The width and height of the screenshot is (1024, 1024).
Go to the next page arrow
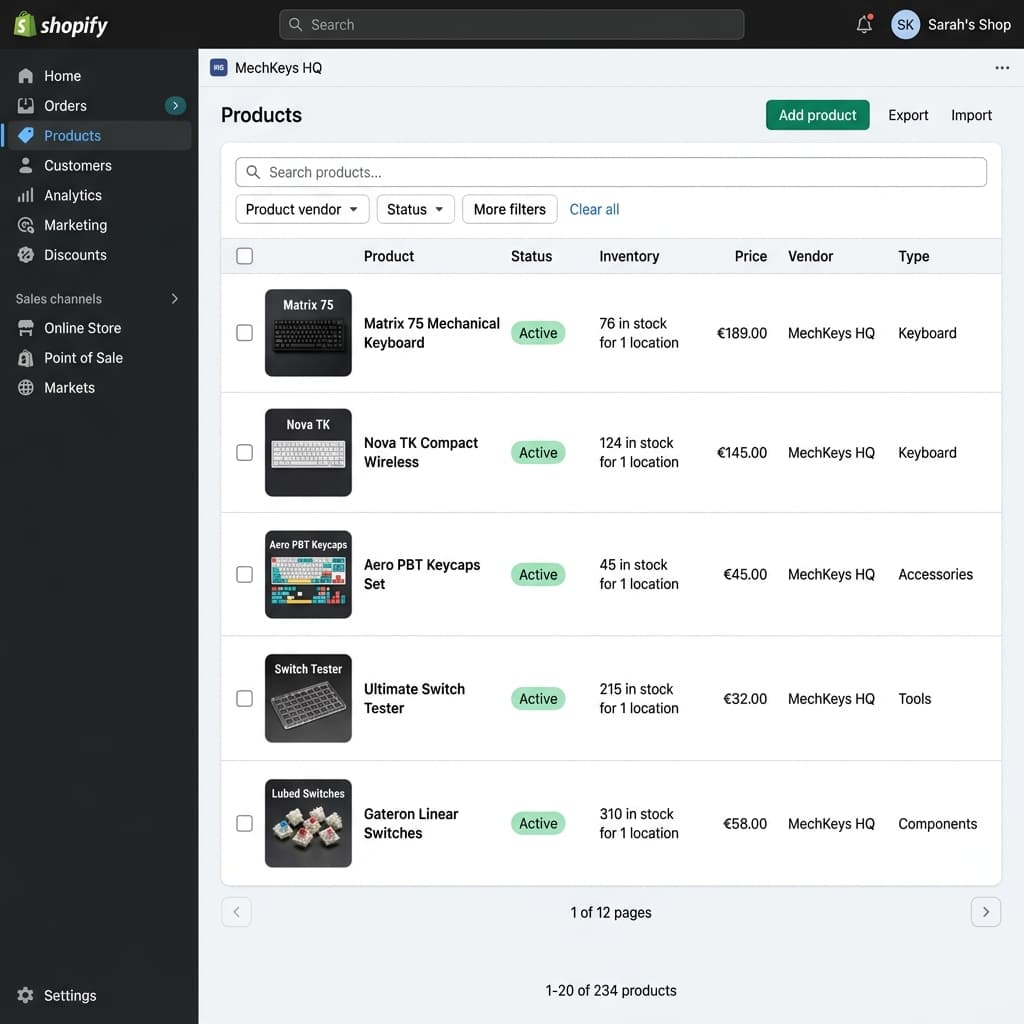(x=985, y=912)
